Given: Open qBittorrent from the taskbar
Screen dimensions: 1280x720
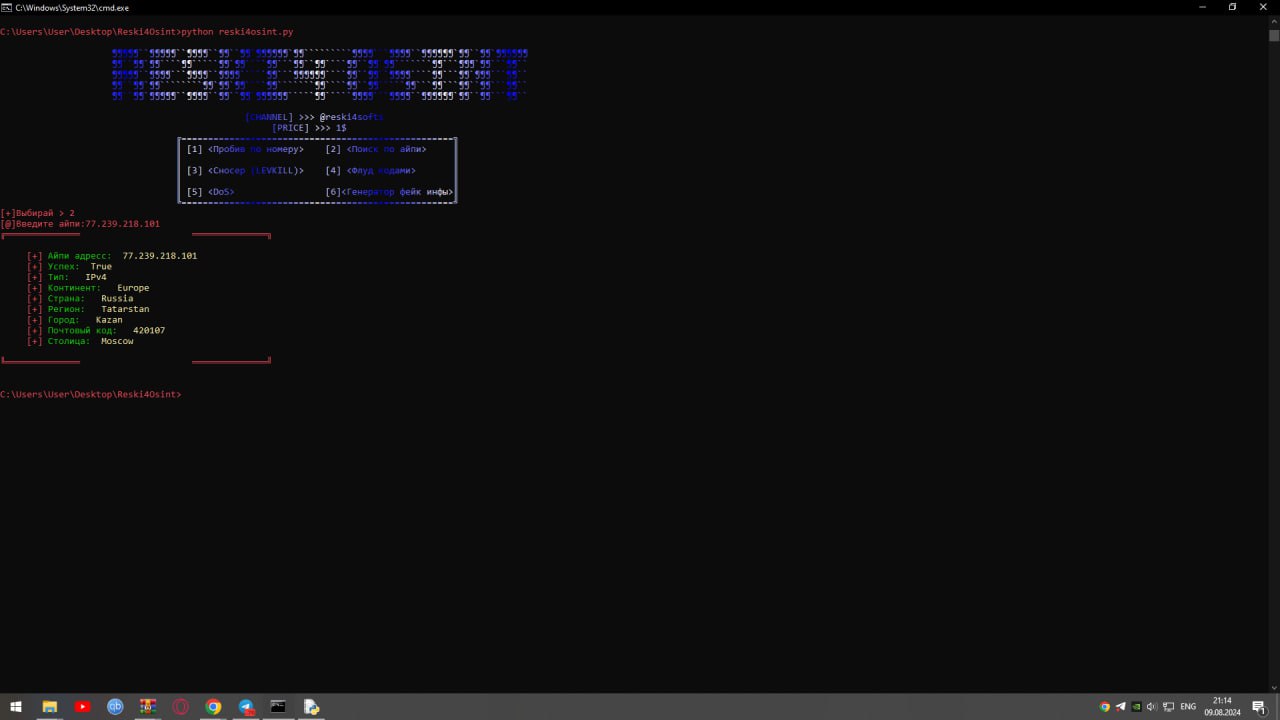Looking at the screenshot, I should [115, 707].
